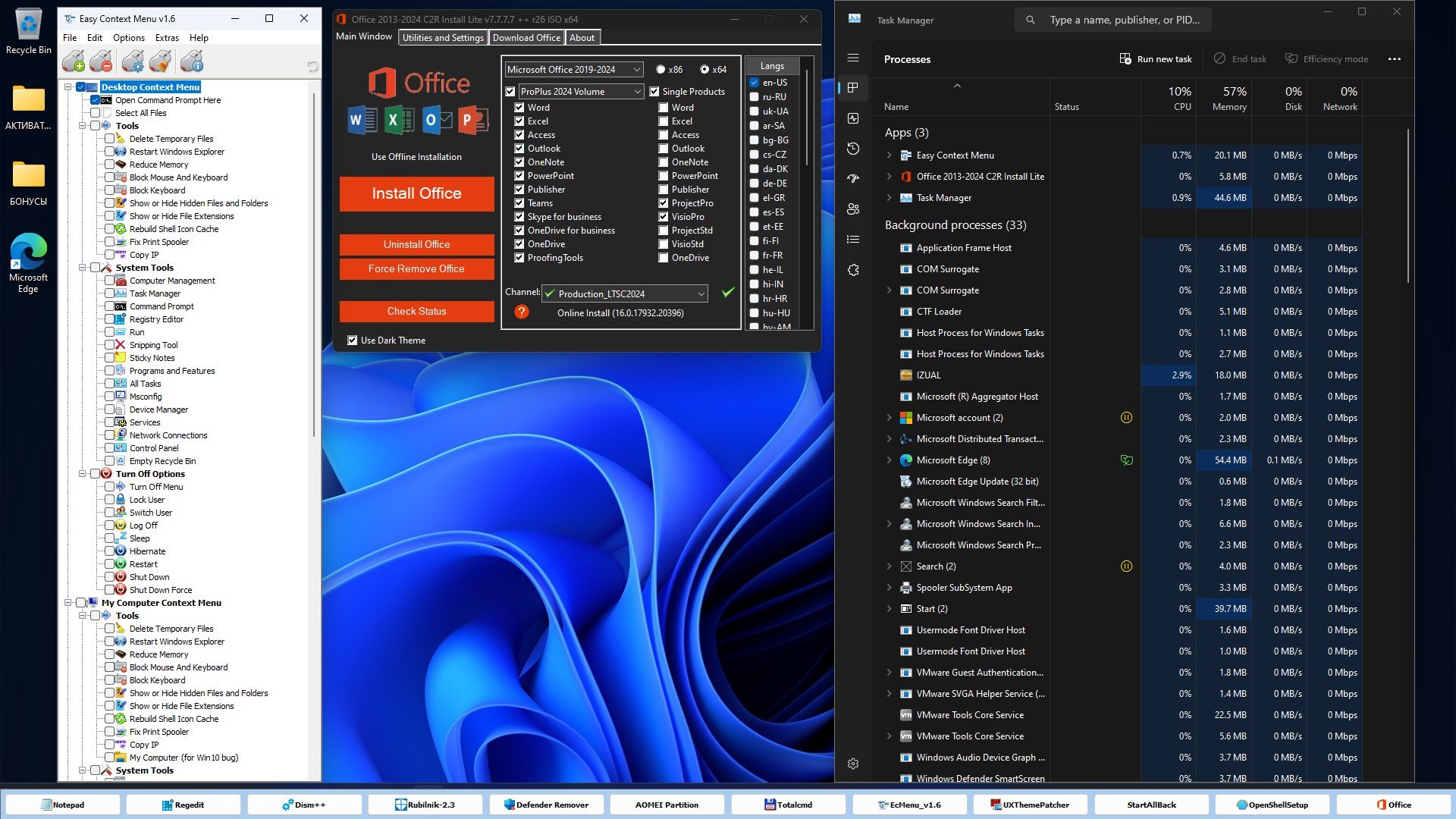Select Processes page icon in Task Manager sidebar
Screen dimensions: 1456x819
(853, 88)
